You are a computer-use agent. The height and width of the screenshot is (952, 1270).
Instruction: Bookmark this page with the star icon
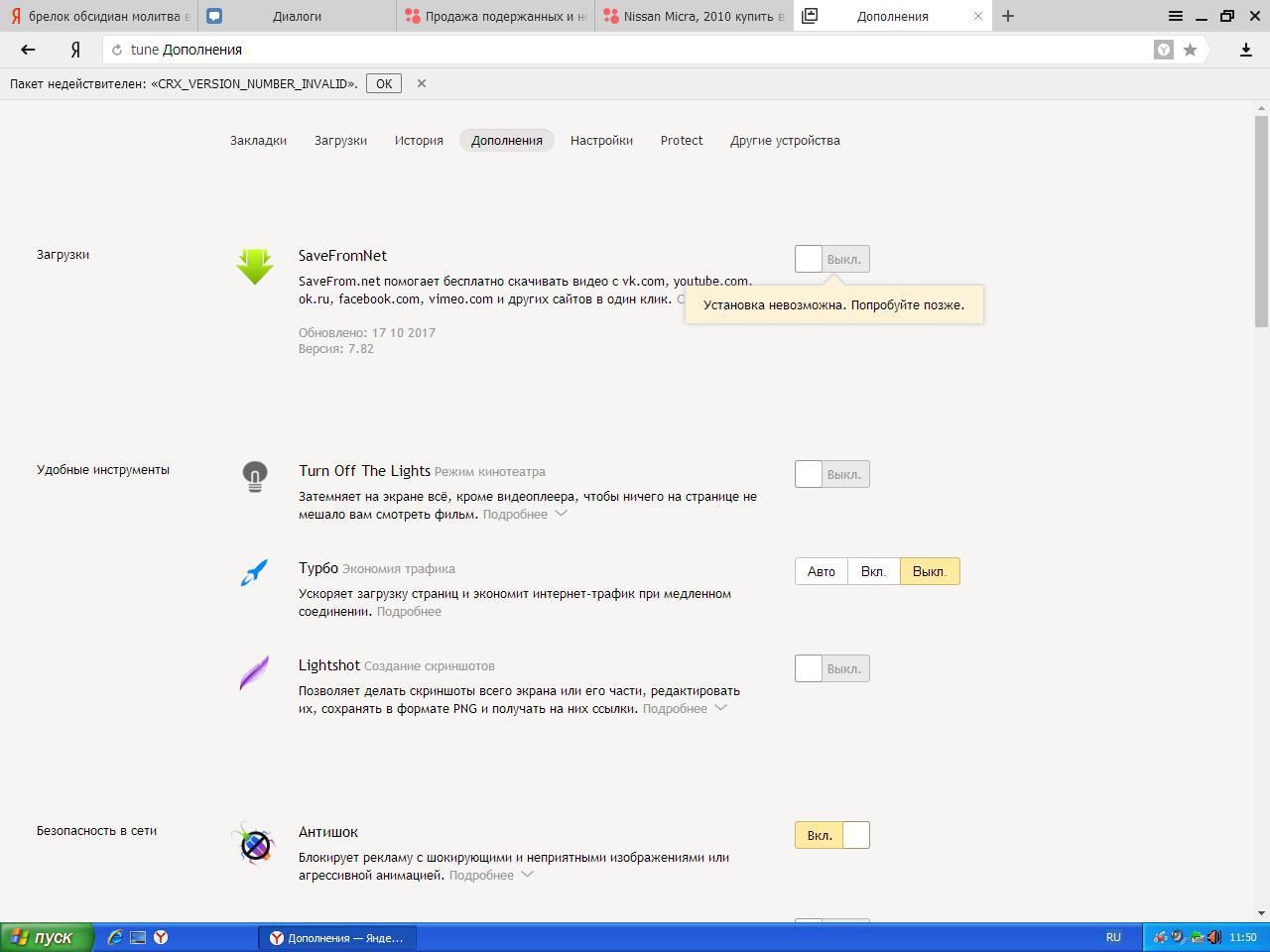click(x=1190, y=50)
